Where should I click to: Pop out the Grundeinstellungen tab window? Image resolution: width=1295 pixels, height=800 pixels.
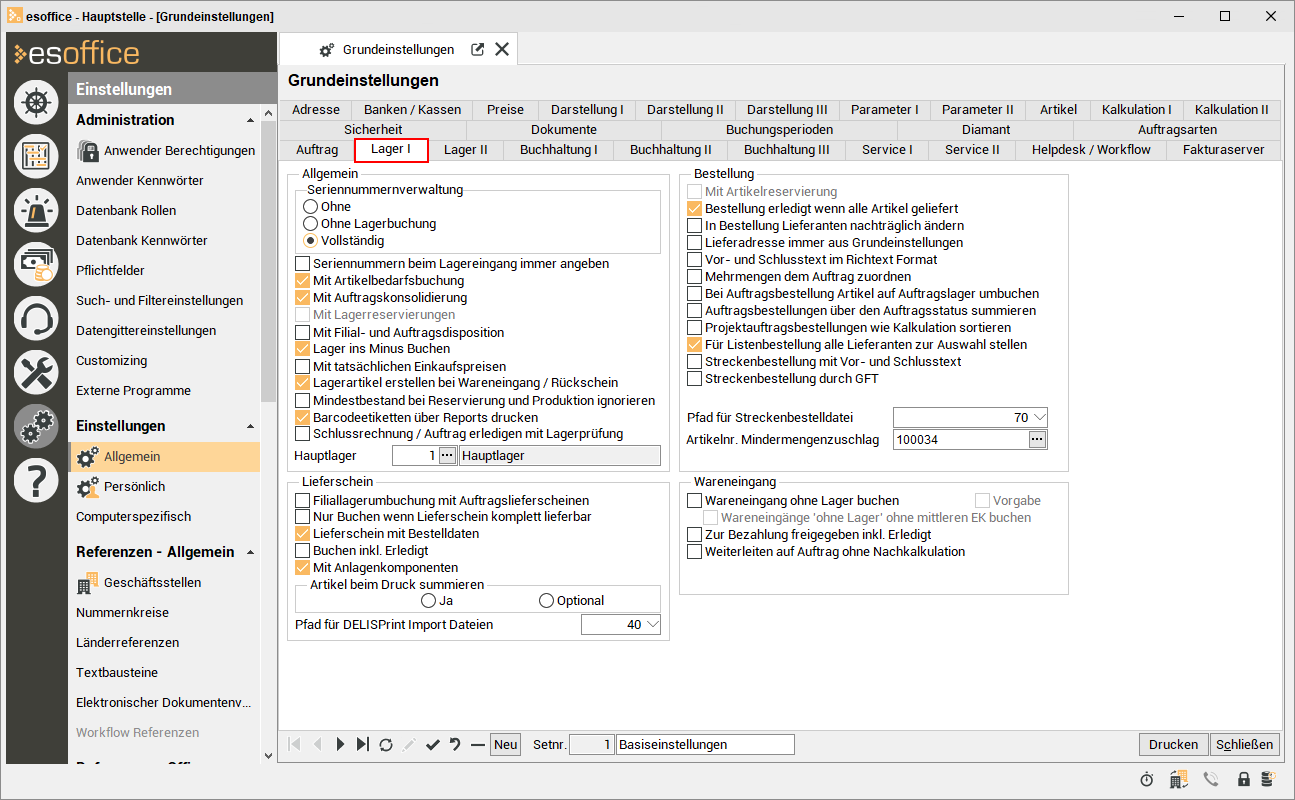[478, 49]
